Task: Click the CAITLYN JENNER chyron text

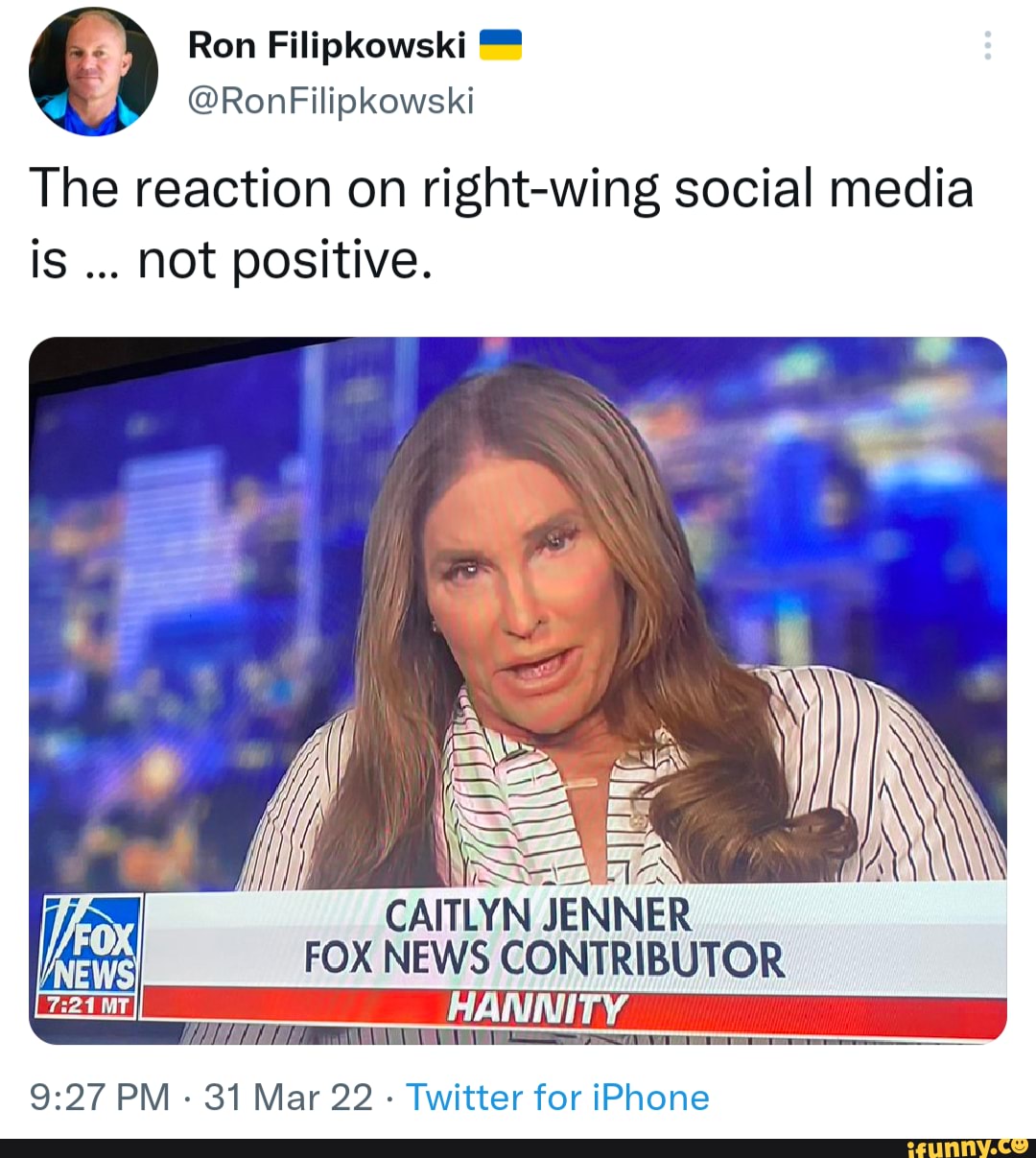Action: point(537,915)
